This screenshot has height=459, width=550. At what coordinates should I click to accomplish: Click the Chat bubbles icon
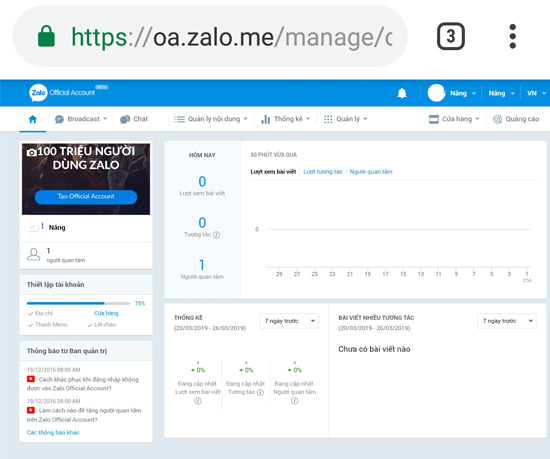pos(125,119)
